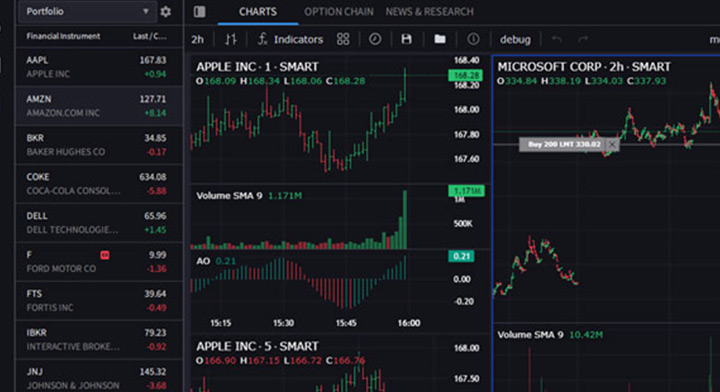
Task: Open the chart layout grid icon
Action: point(343,39)
